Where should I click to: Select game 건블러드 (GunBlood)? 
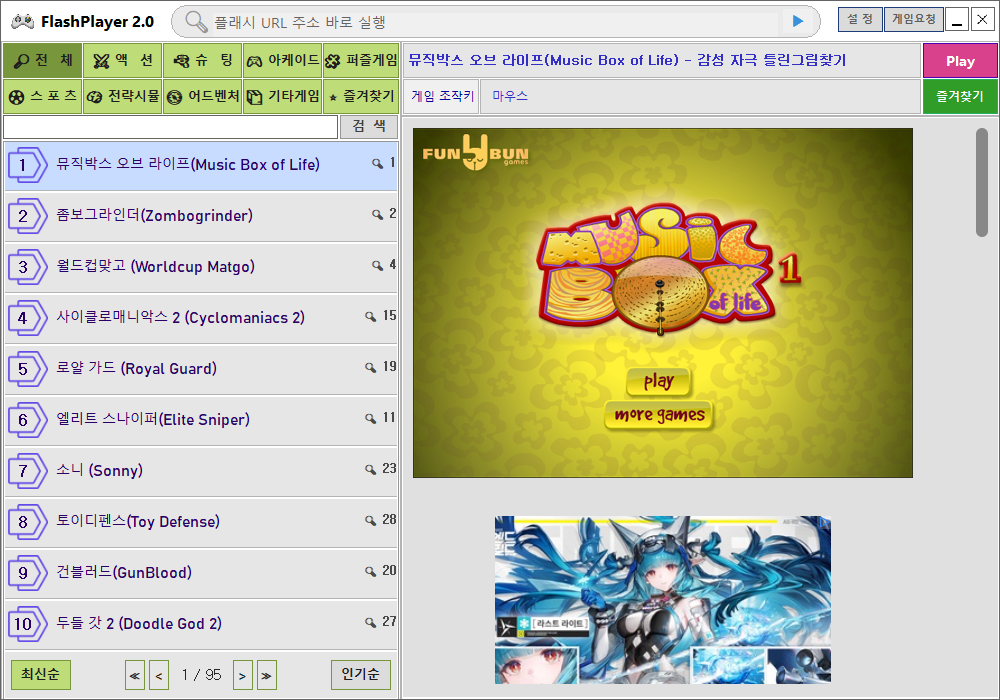point(201,573)
